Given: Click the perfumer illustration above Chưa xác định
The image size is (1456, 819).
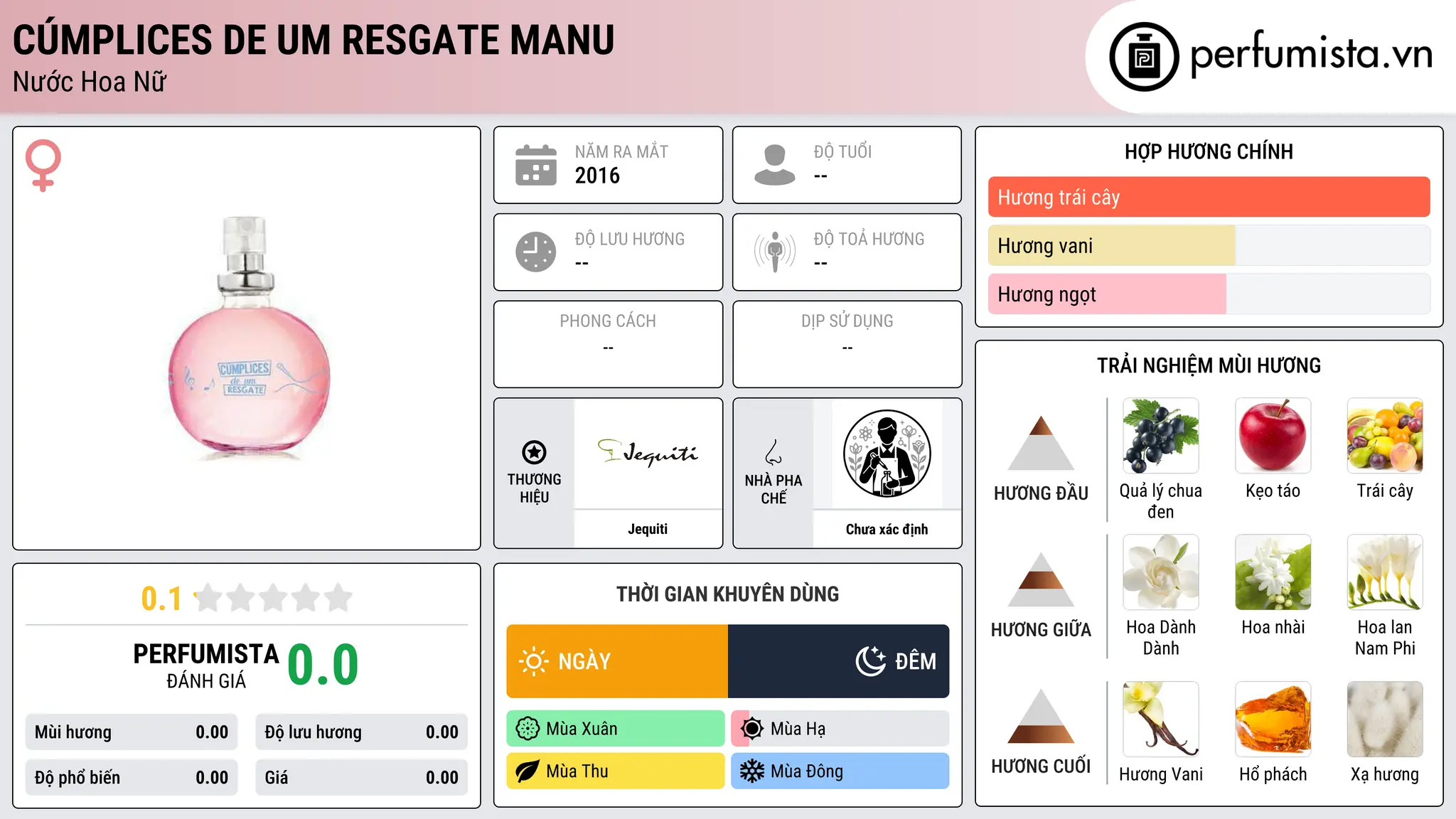Looking at the screenshot, I should 887,454.
